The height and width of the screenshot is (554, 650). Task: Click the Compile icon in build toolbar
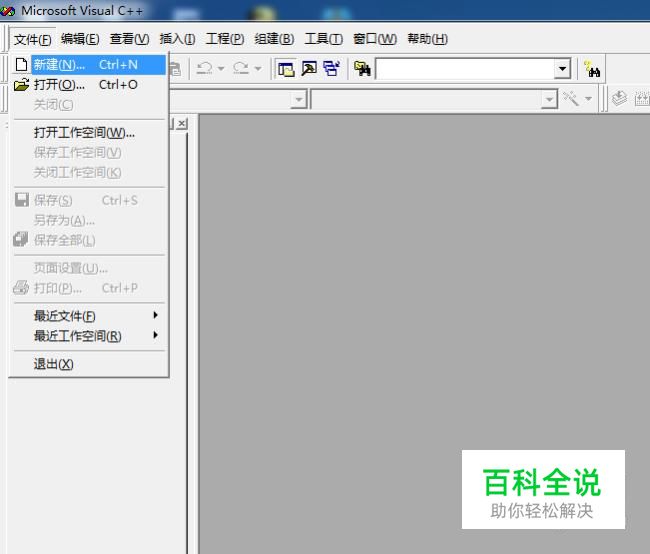[619, 99]
